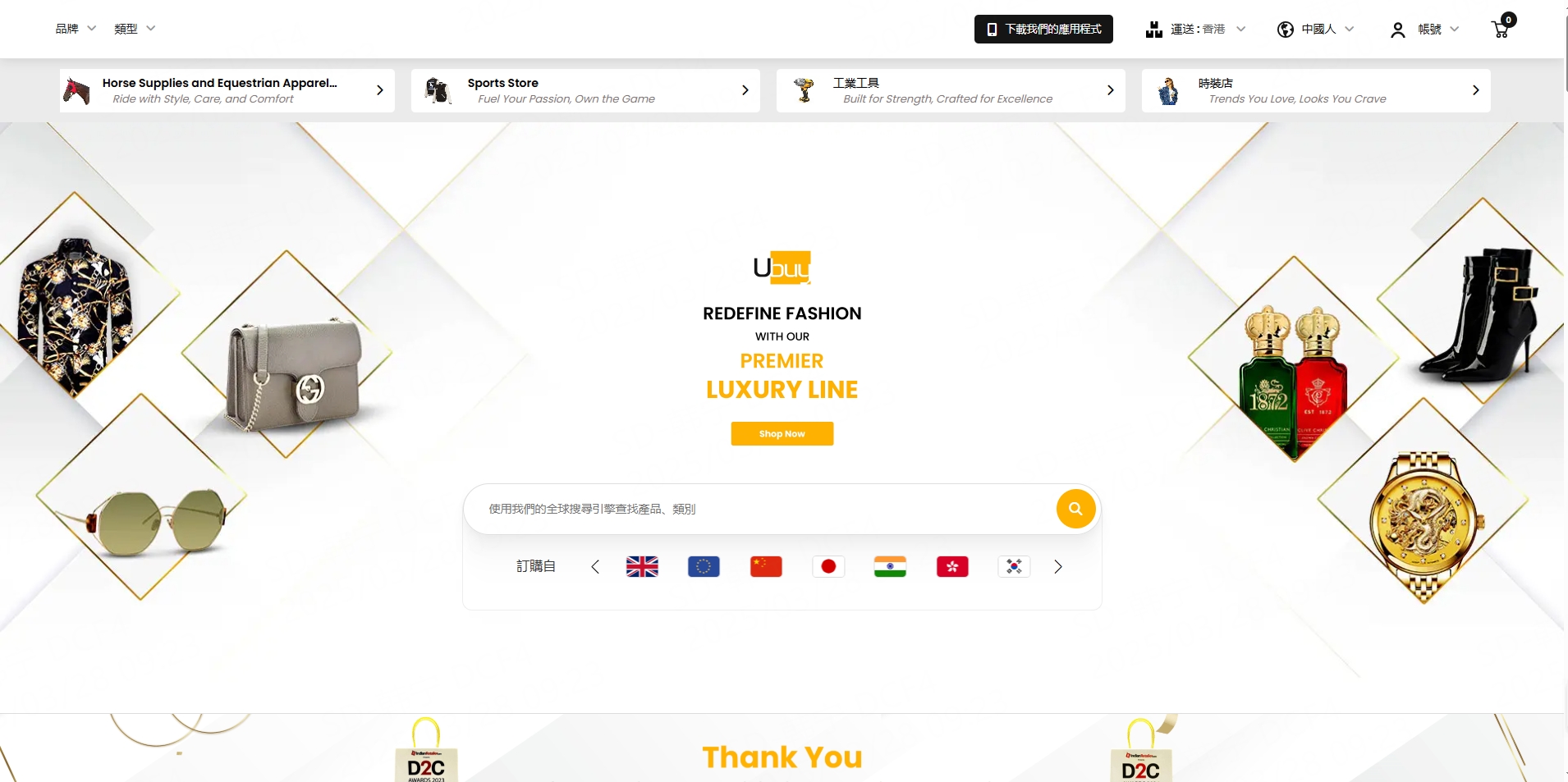Open the 帳號 account menu
Viewport: 1568px width, 782px height.
1424,30
